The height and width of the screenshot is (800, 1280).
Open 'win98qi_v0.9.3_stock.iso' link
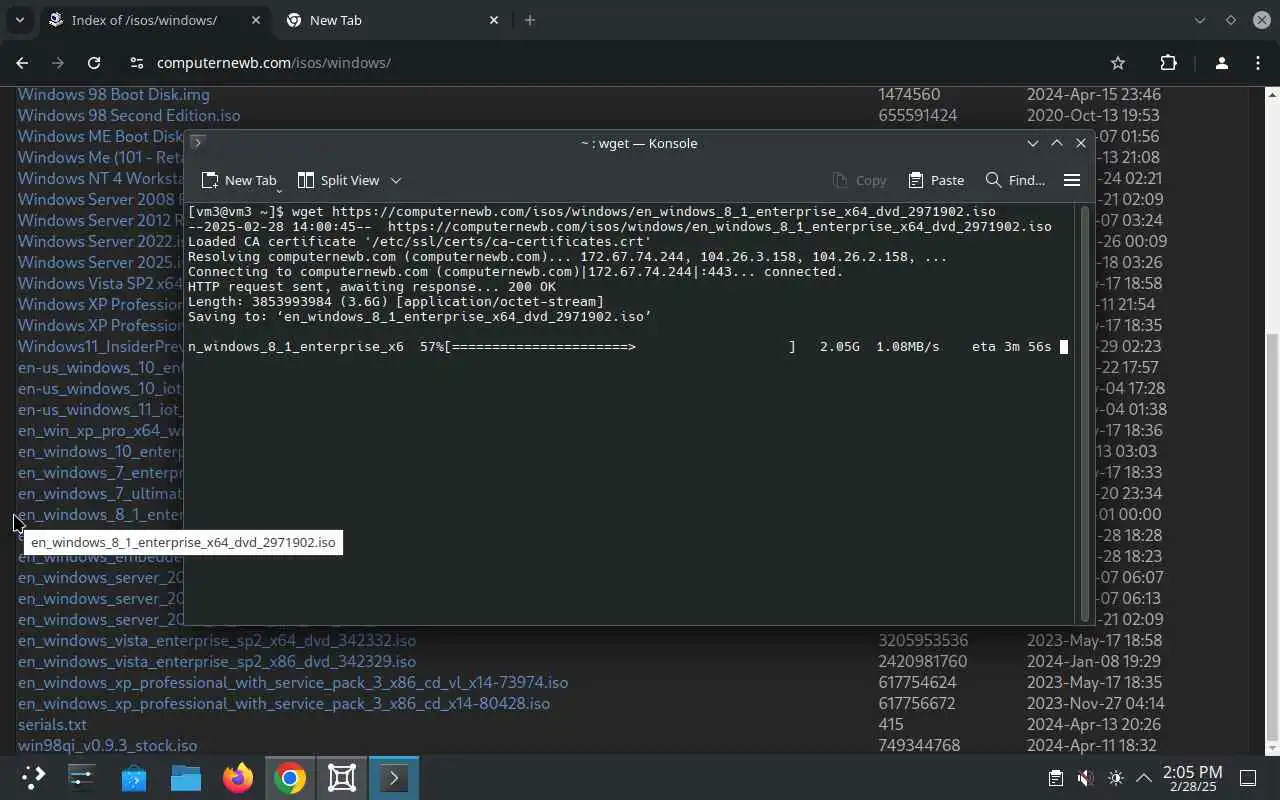pyautogui.click(x=107, y=745)
